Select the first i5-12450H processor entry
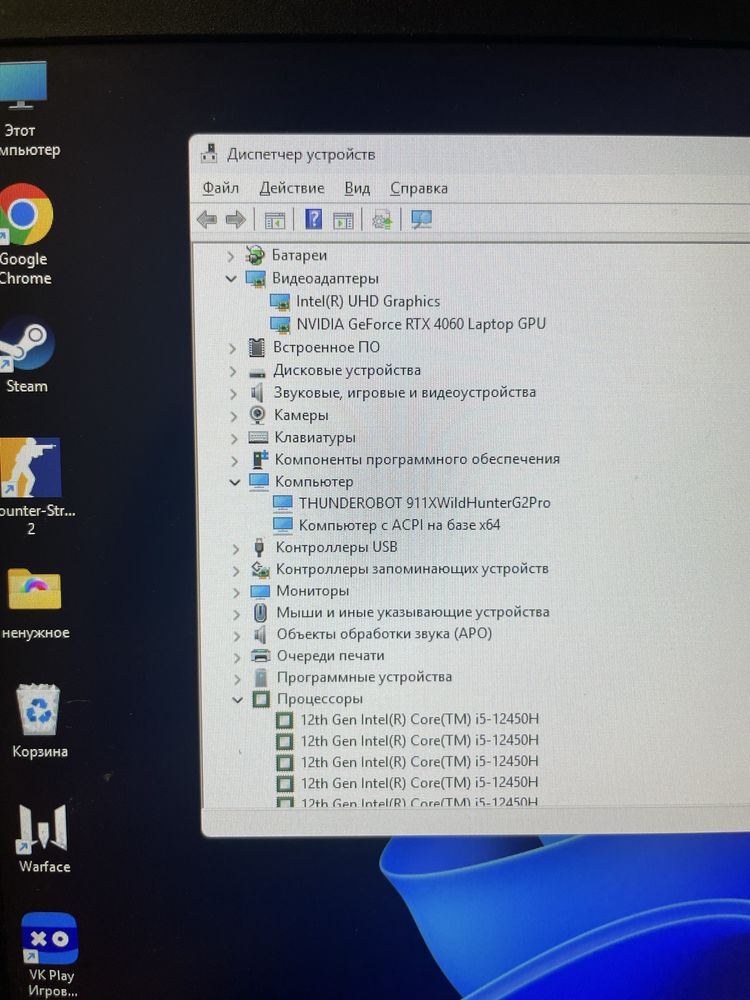 point(420,719)
